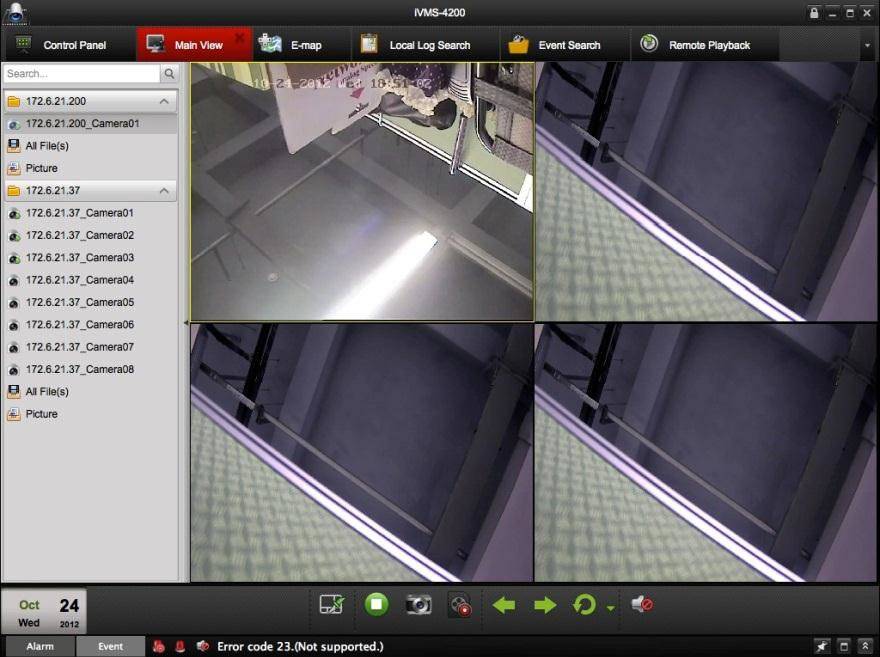This screenshot has width=880, height=657.
Task: Click the search magnifier icon
Action: pyautogui.click(x=170, y=74)
